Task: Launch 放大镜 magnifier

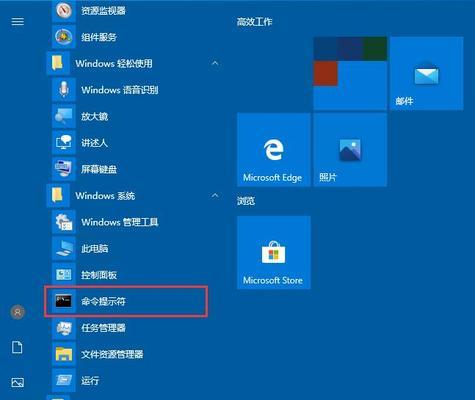Action: click(x=133, y=116)
